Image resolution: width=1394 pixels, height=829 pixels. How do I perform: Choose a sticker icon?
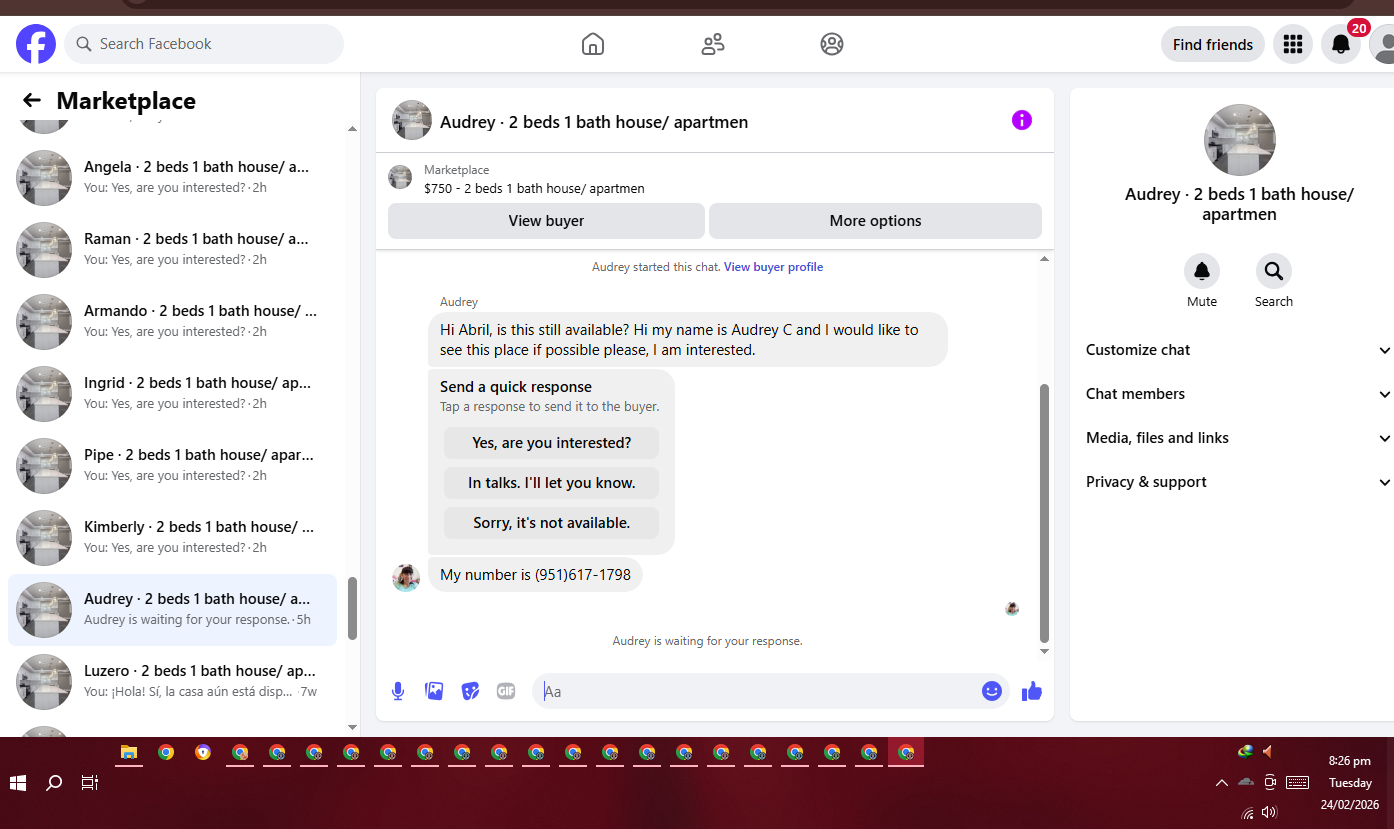pos(470,691)
